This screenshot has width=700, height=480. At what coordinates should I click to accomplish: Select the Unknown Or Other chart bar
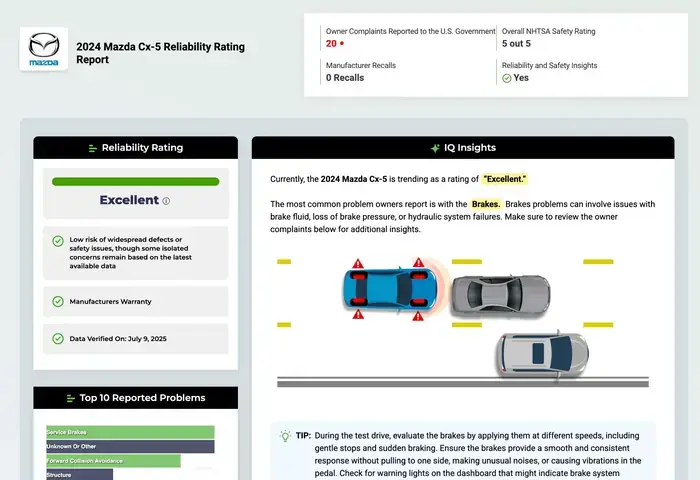(x=130, y=446)
